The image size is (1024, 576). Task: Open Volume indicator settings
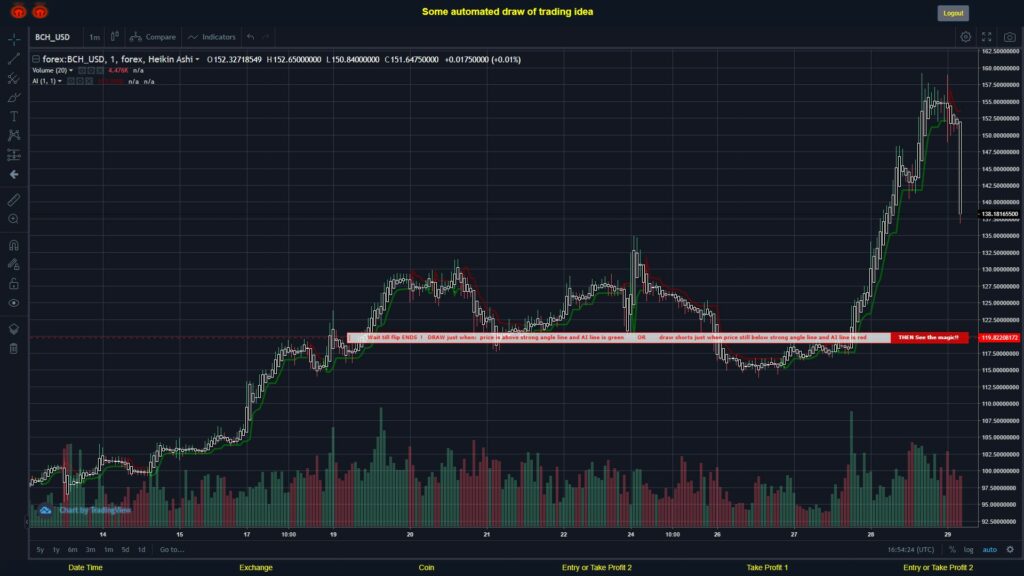(91, 71)
